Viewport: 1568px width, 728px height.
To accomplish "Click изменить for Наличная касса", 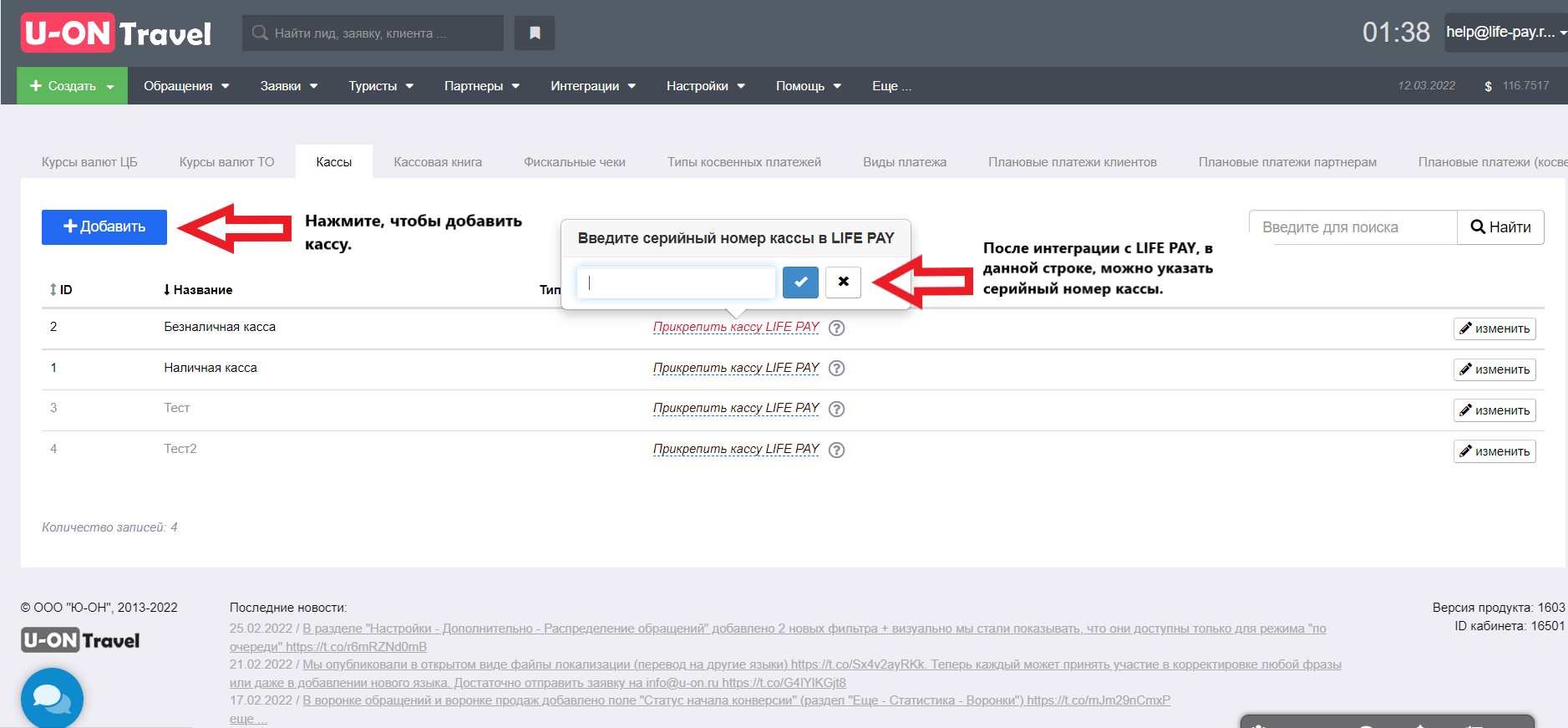I will click(1494, 369).
